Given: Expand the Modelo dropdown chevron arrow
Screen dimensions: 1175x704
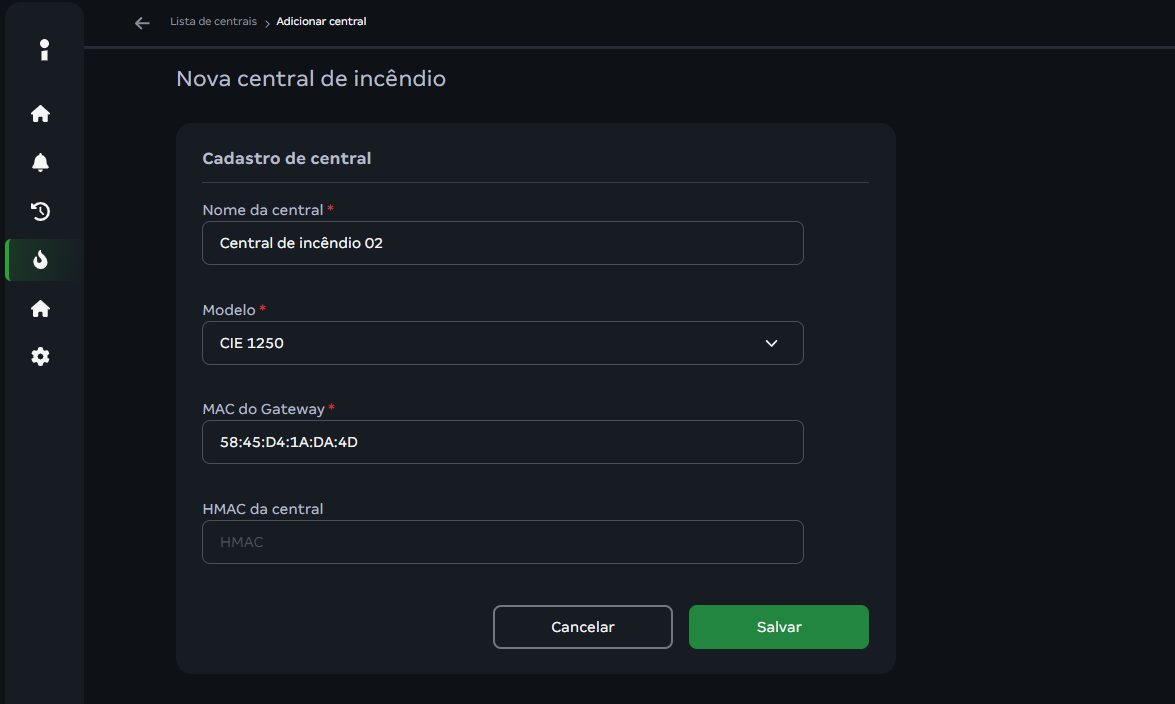Looking at the screenshot, I should 771,343.
